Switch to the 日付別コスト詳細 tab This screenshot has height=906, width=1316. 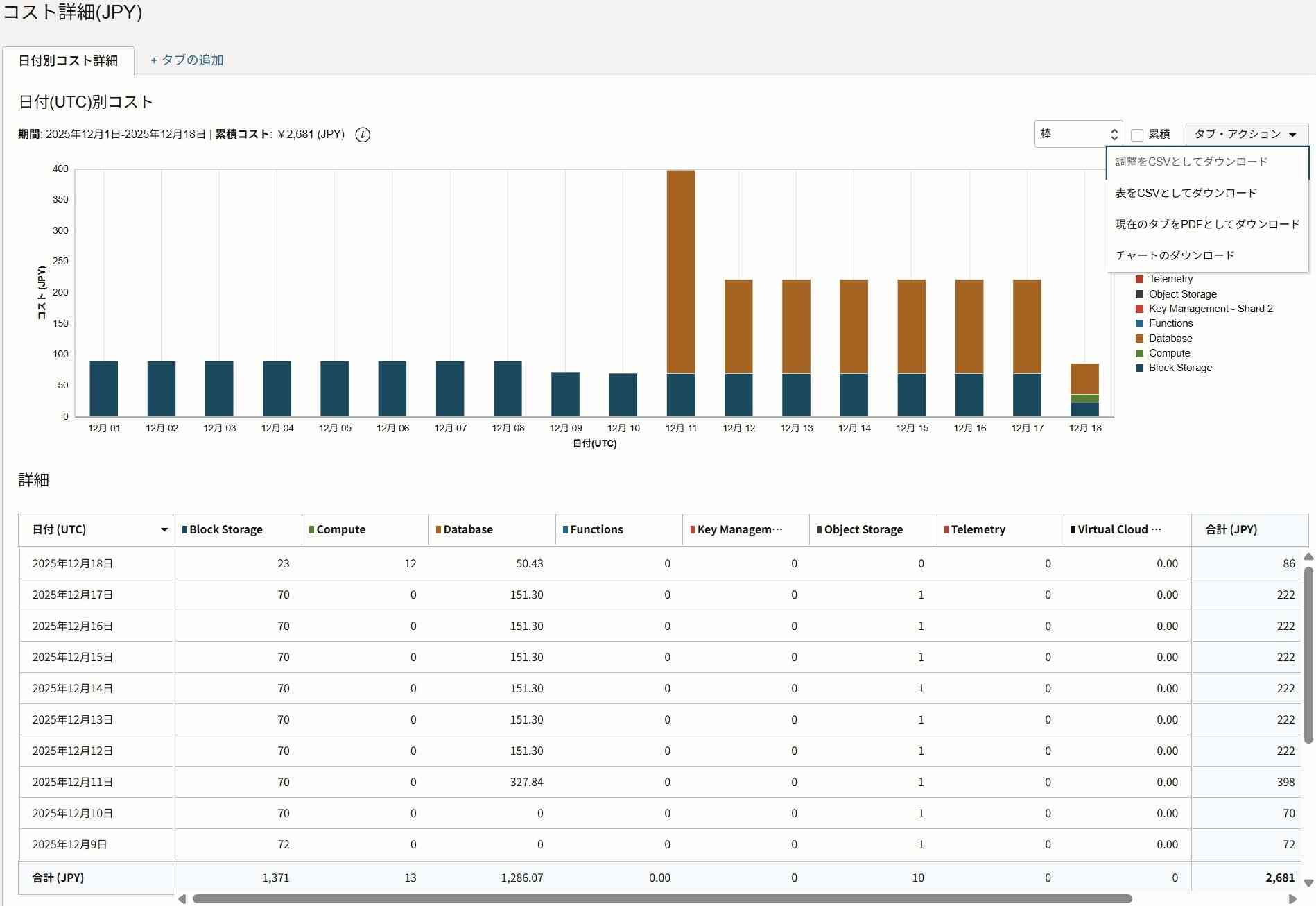click(x=68, y=60)
